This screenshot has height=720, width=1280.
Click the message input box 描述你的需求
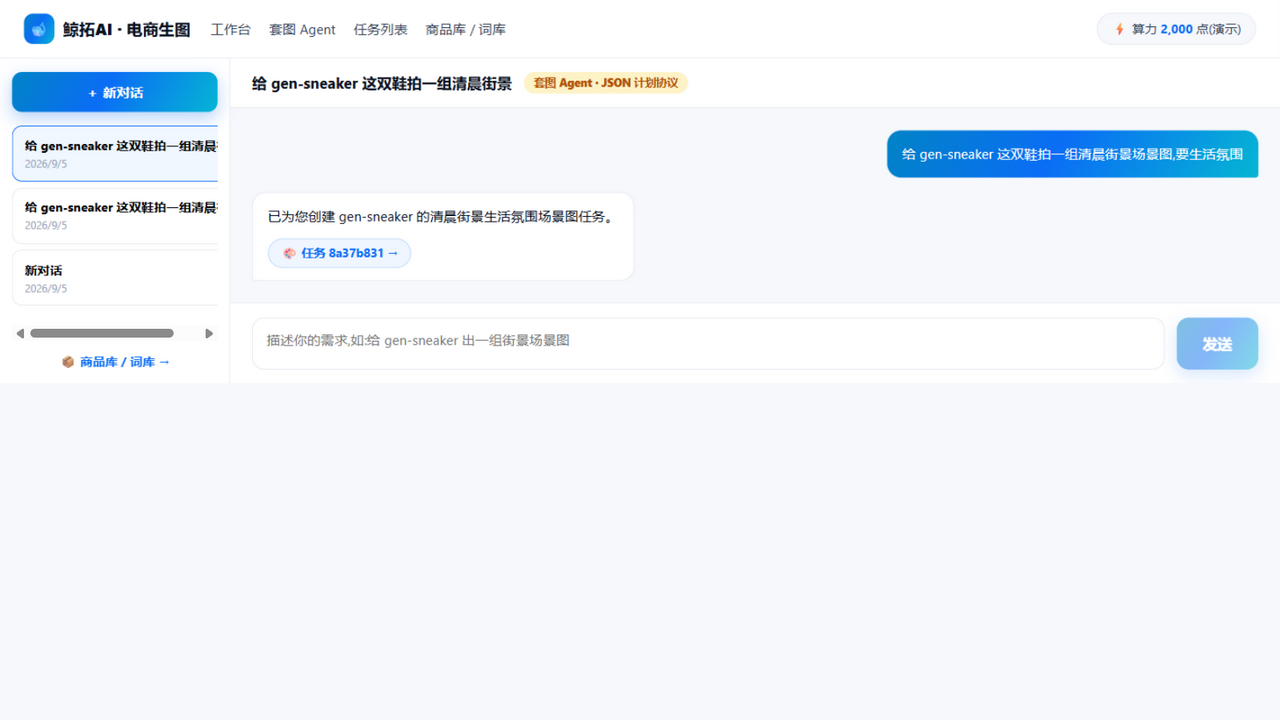pyautogui.click(x=708, y=344)
